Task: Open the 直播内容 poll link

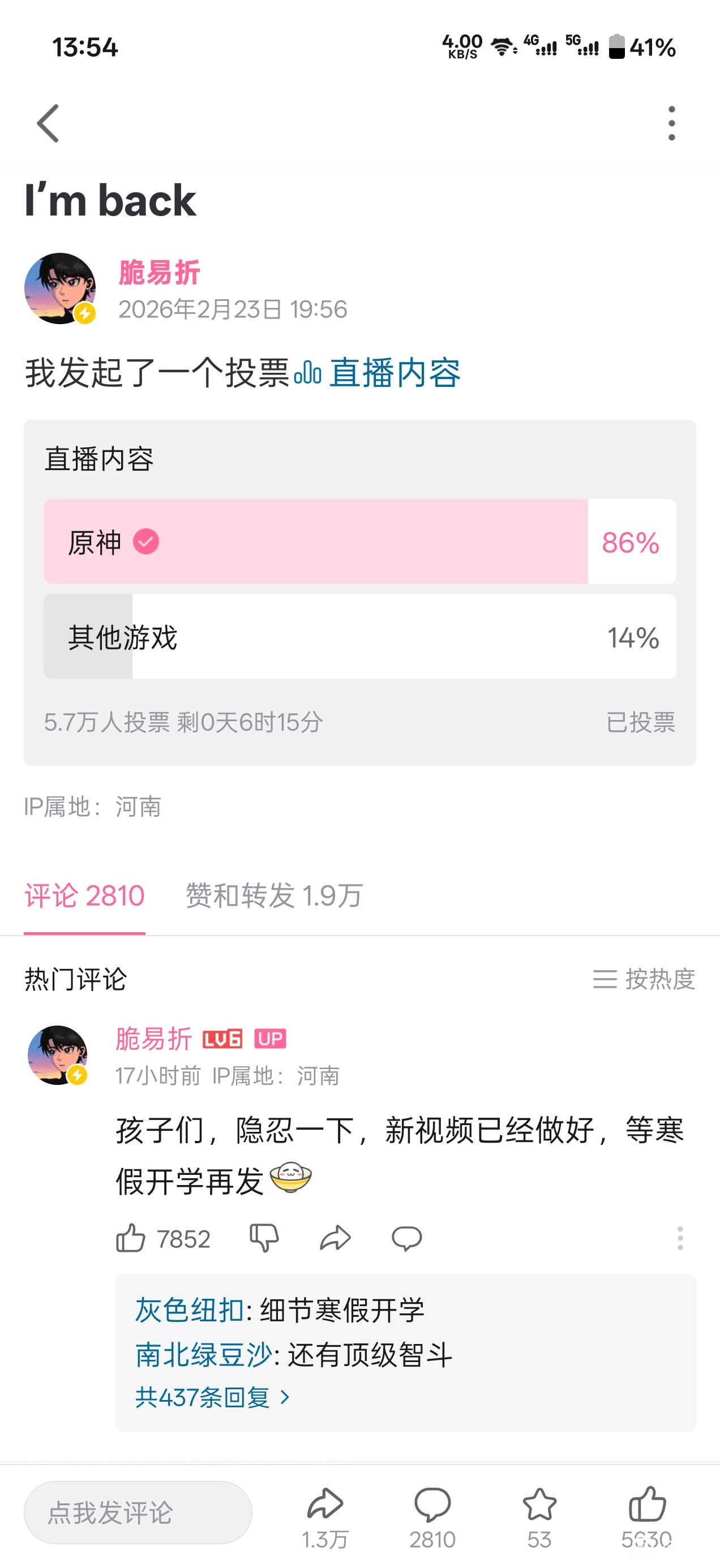Action: (x=378, y=373)
